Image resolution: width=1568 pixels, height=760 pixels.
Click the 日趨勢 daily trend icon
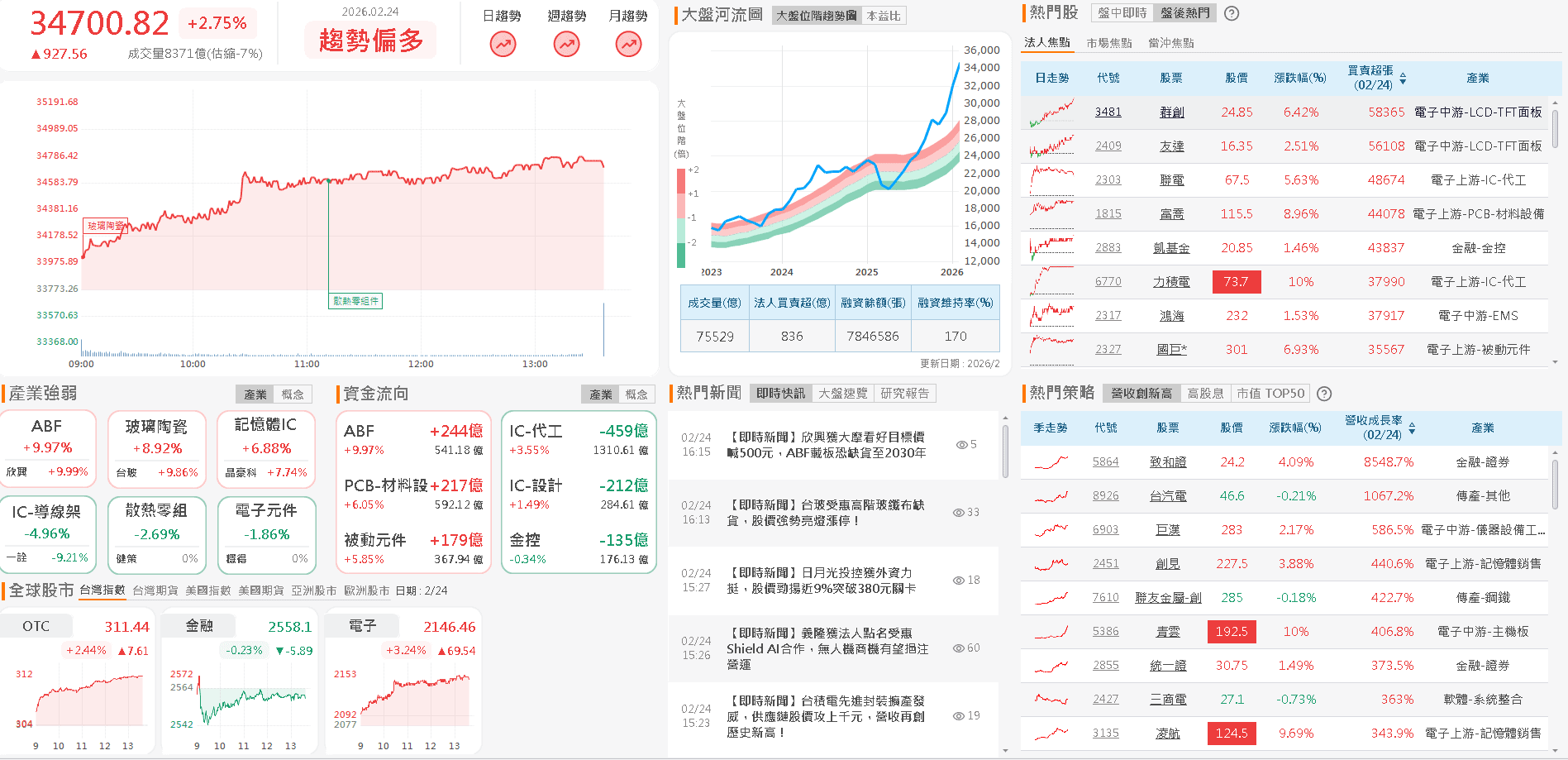click(503, 44)
